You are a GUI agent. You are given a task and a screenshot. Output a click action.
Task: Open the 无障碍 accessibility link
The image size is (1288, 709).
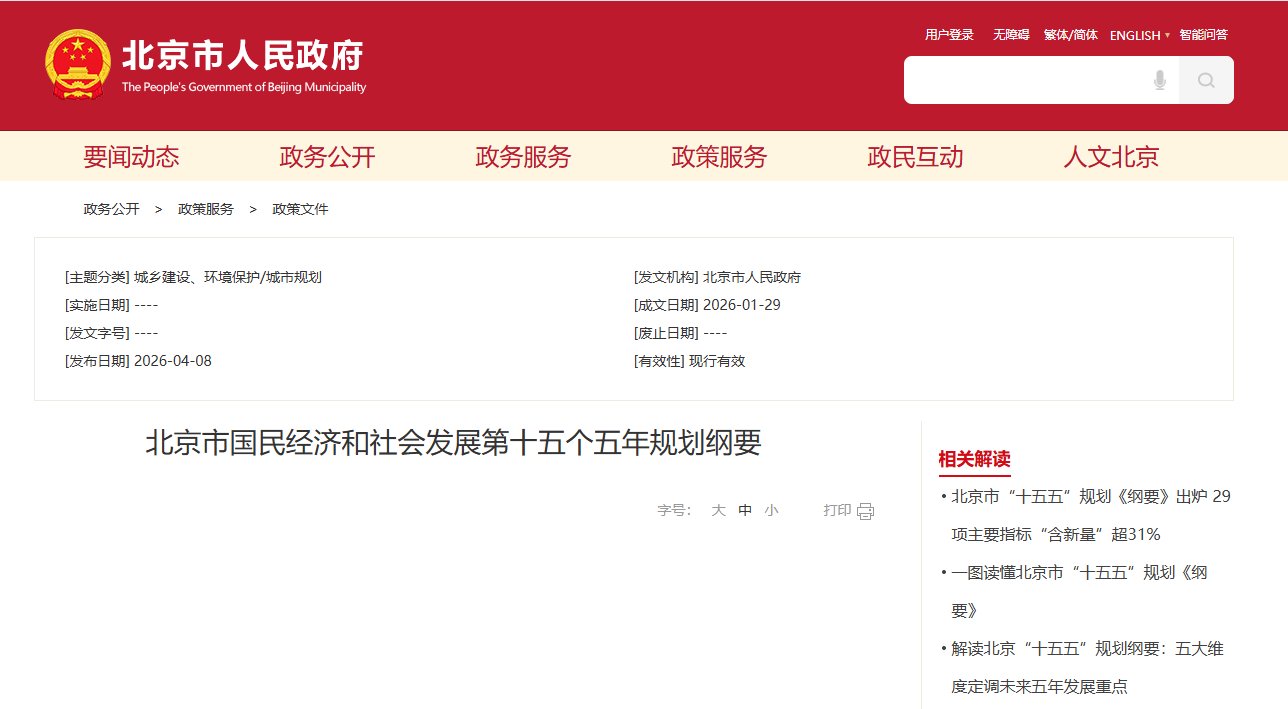(x=1011, y=35)
